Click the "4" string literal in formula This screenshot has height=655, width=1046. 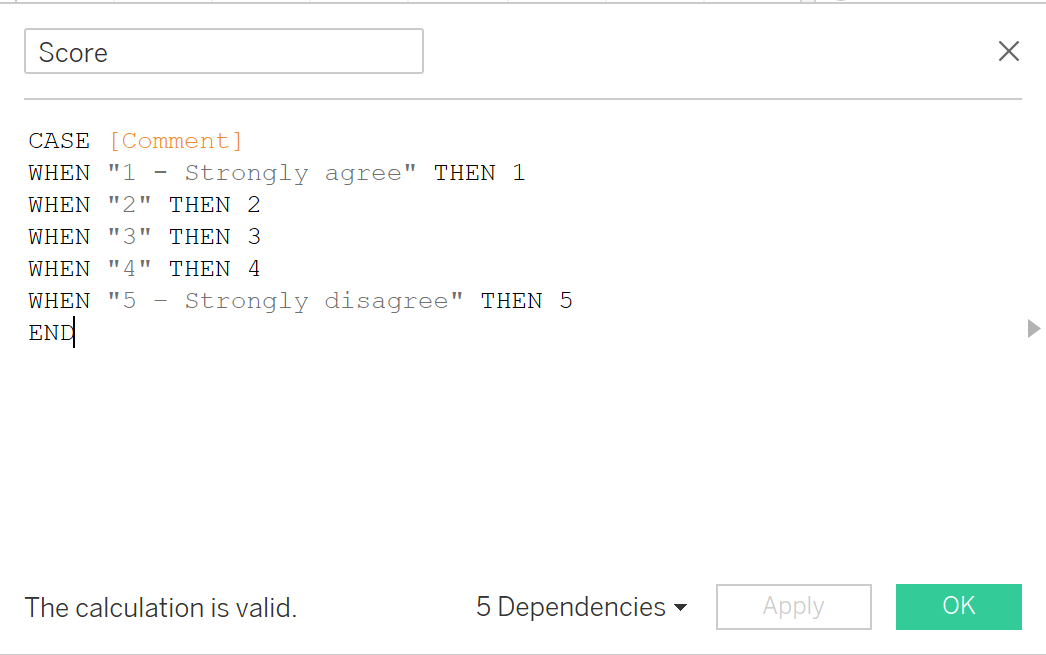[129, 269]
